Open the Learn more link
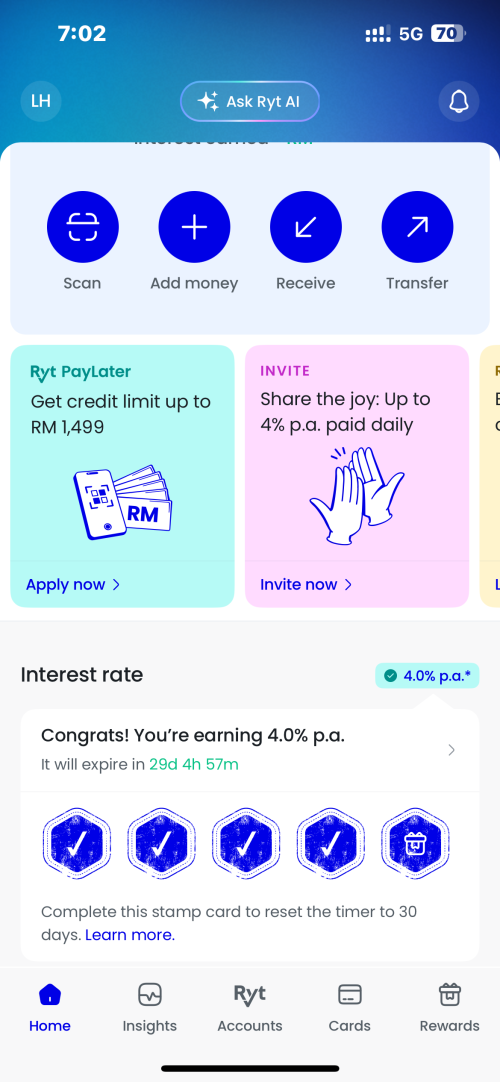Image resolution: width=500 pixels, height=1082 pixels. coord(130,935)
